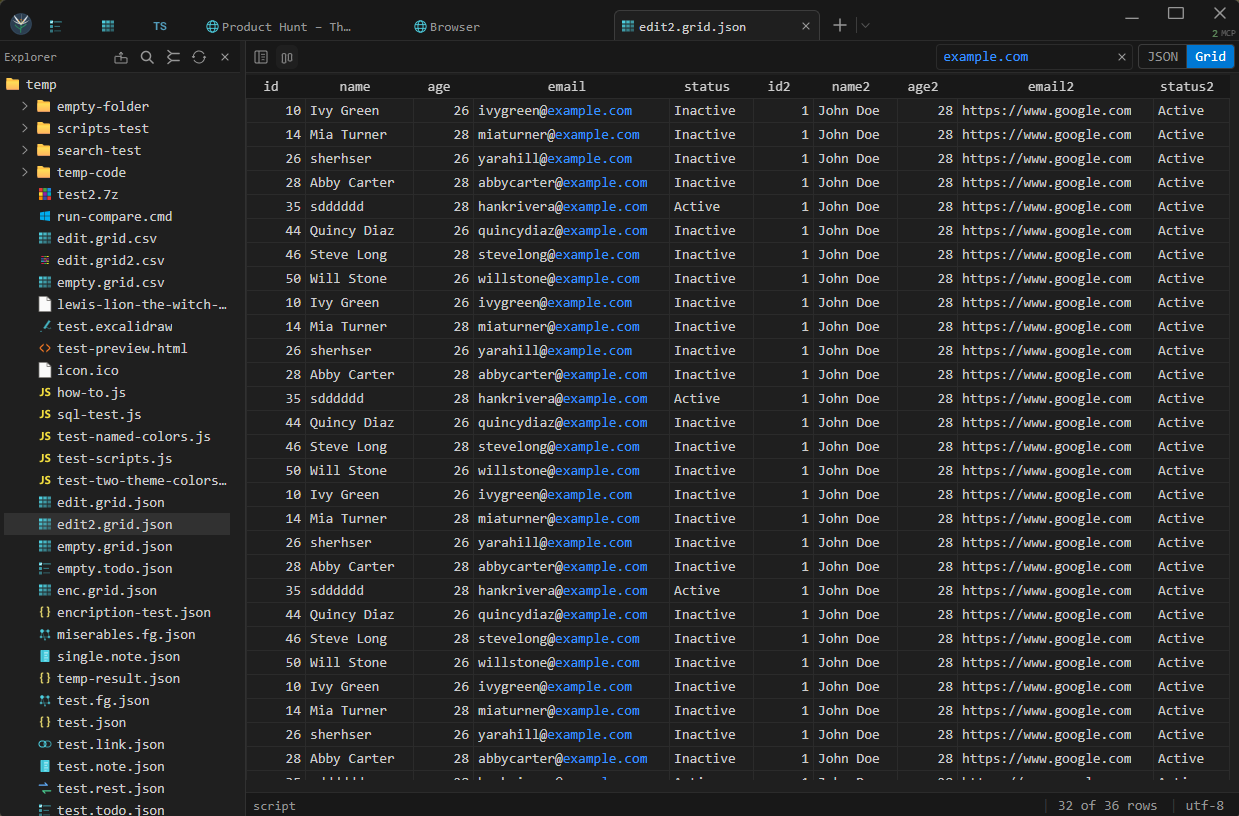1239x816 pixels.
Task: Click the Explorer search icon
Action: (147, 57)
